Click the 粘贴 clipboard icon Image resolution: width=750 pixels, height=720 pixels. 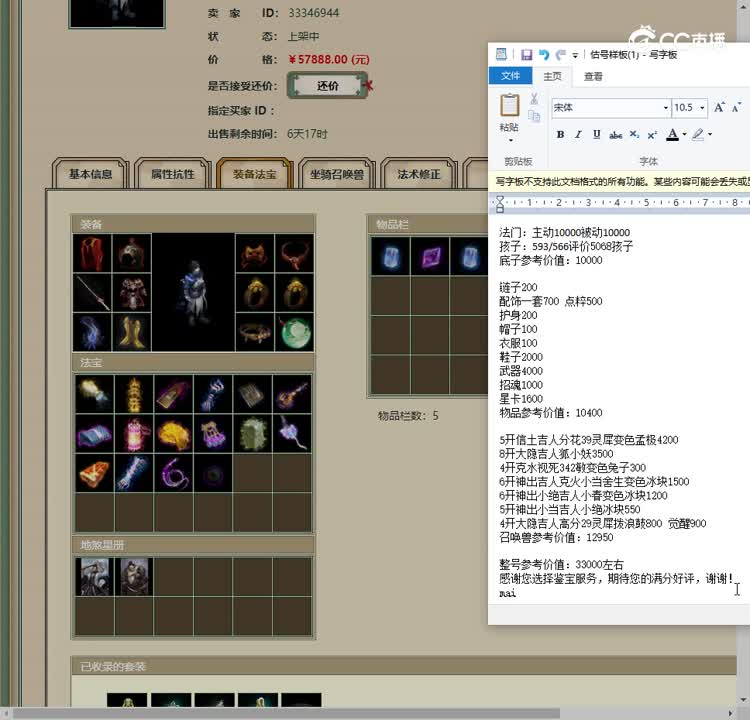coord(509,105)
